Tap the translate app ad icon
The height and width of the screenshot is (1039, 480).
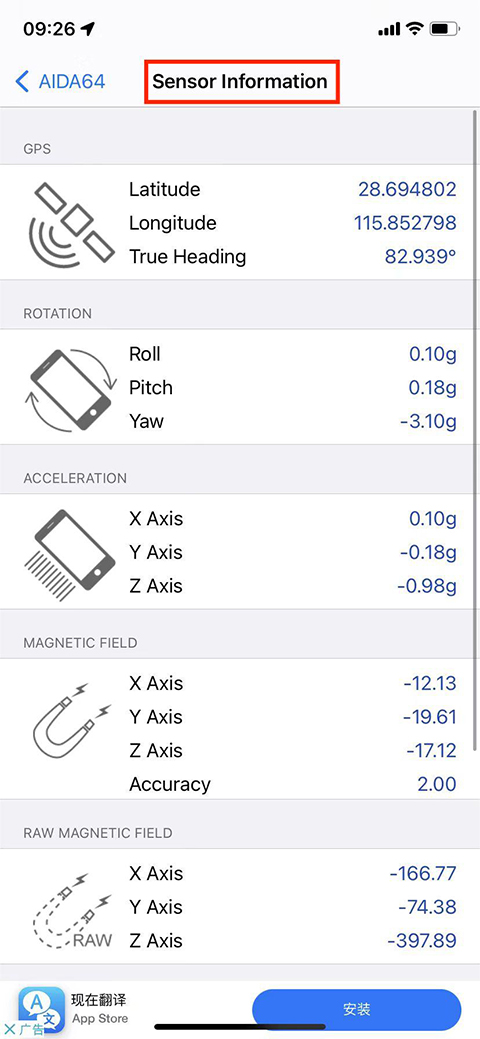(40, 1007)
